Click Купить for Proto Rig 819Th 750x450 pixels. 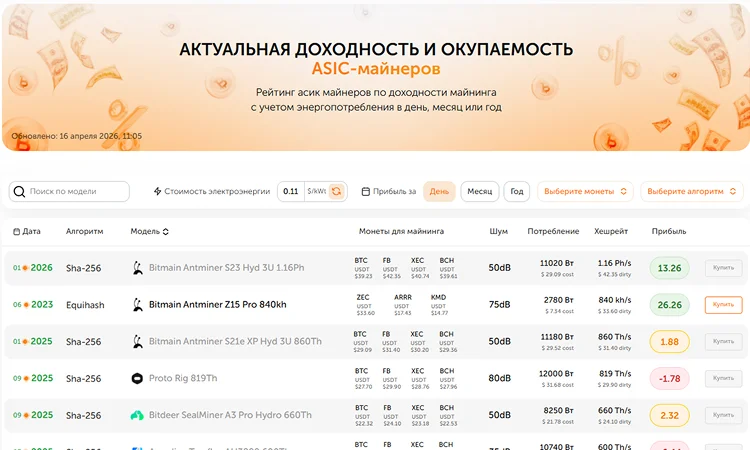click(x=723, y=378)
